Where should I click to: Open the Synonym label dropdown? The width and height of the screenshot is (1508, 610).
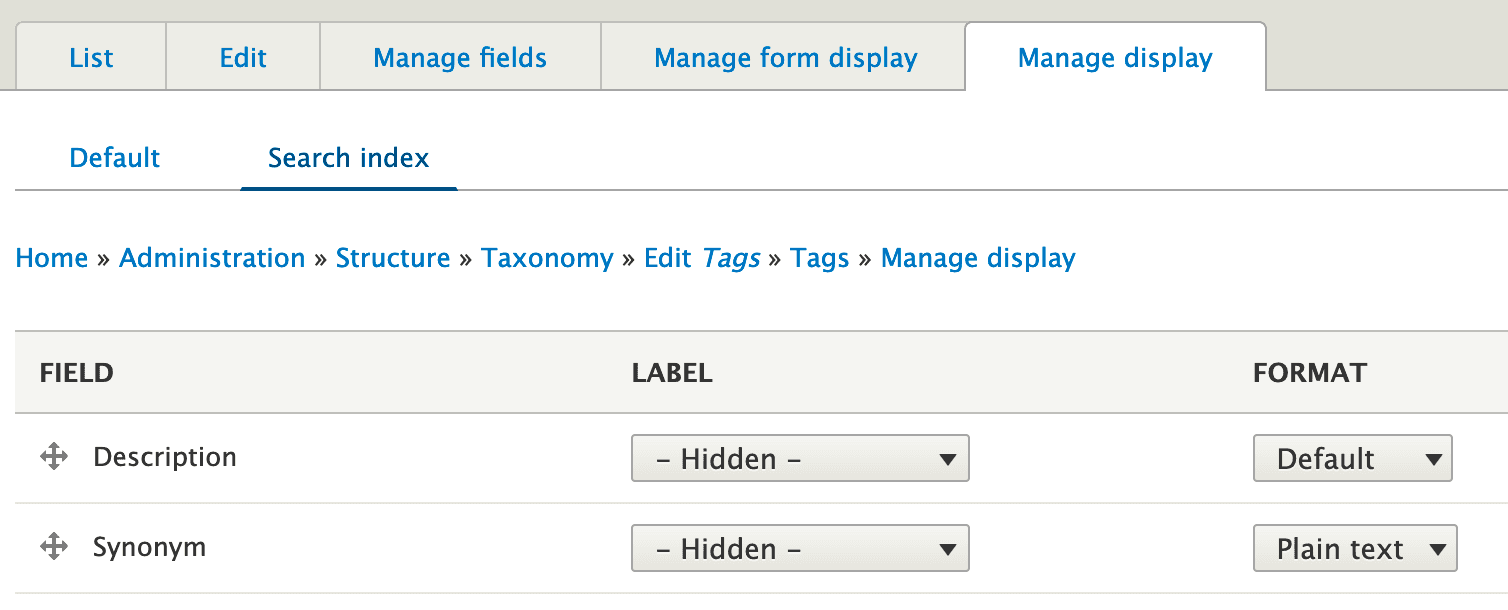click(800, 549)
